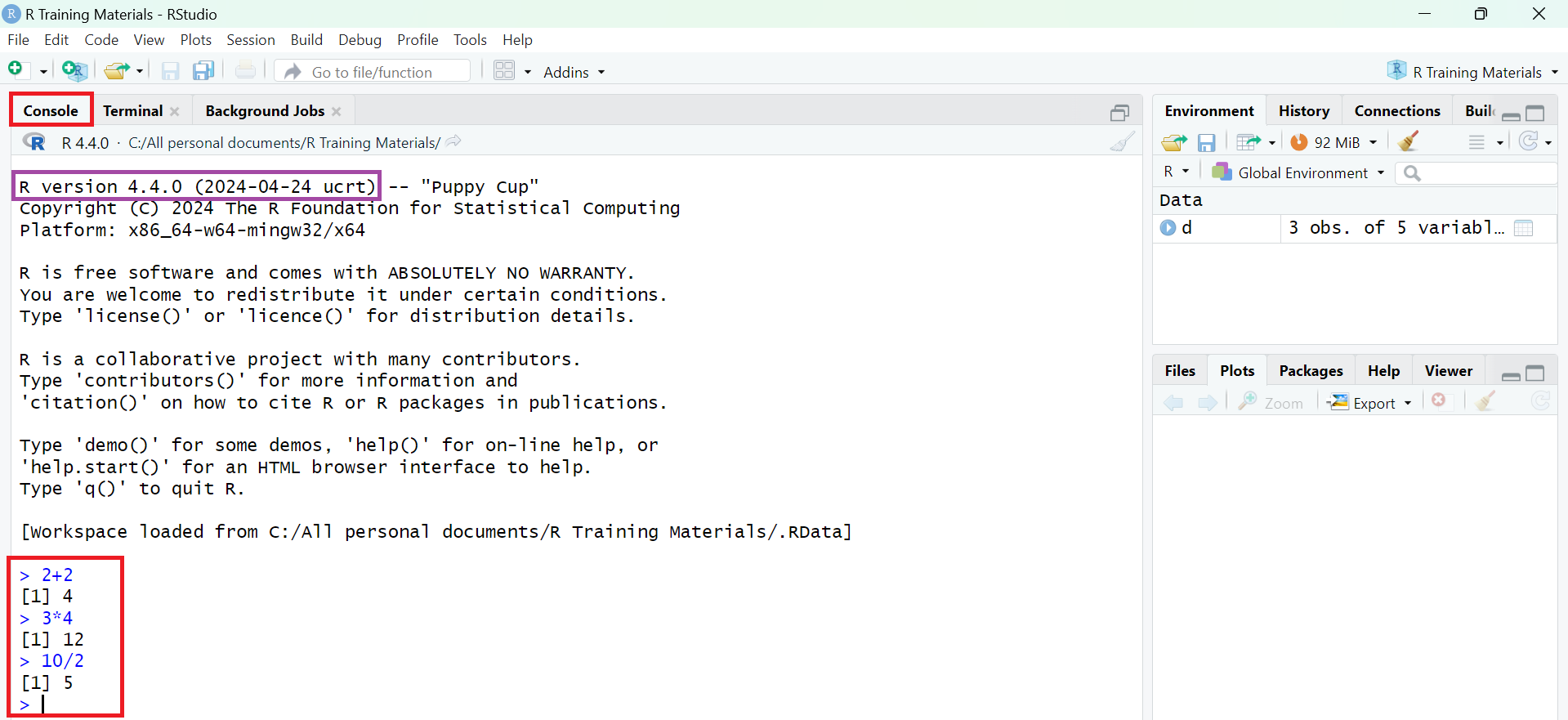Switch to the Packages tab

coord(1311,371)
